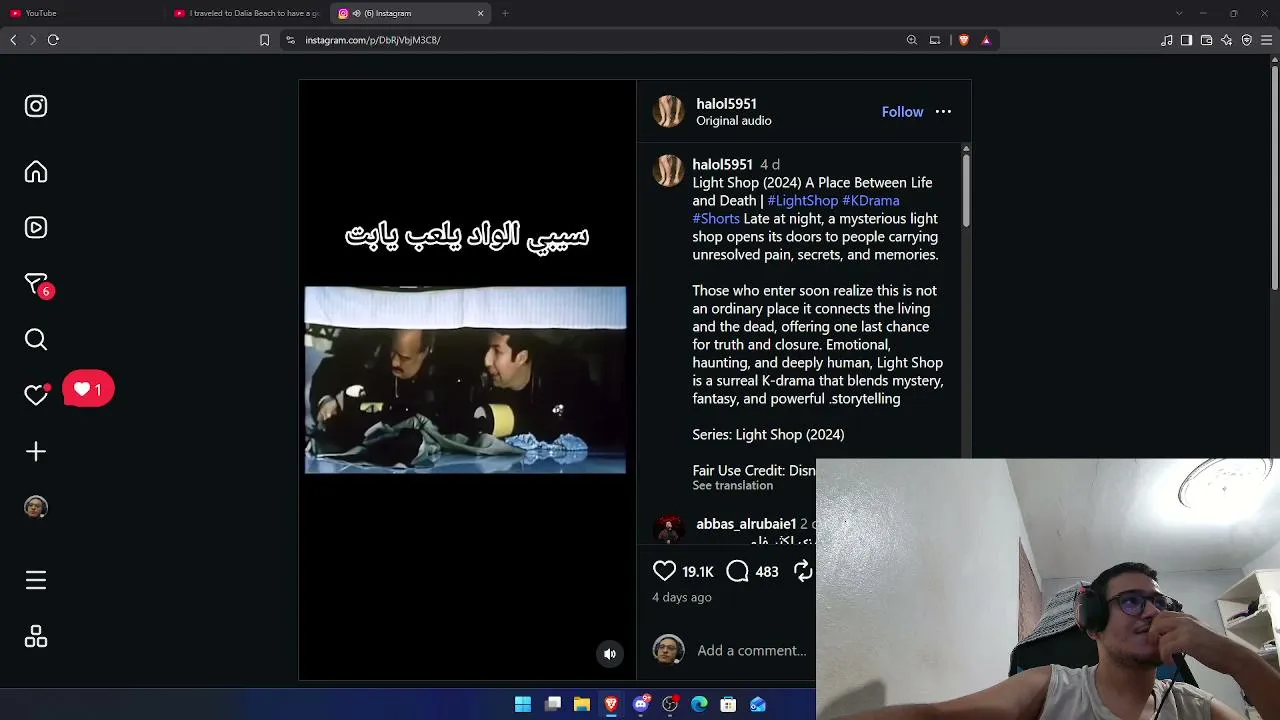Close the Instagram browser tab
The width and height of the screenshot is (1280, 720).
tap(480, 13)
